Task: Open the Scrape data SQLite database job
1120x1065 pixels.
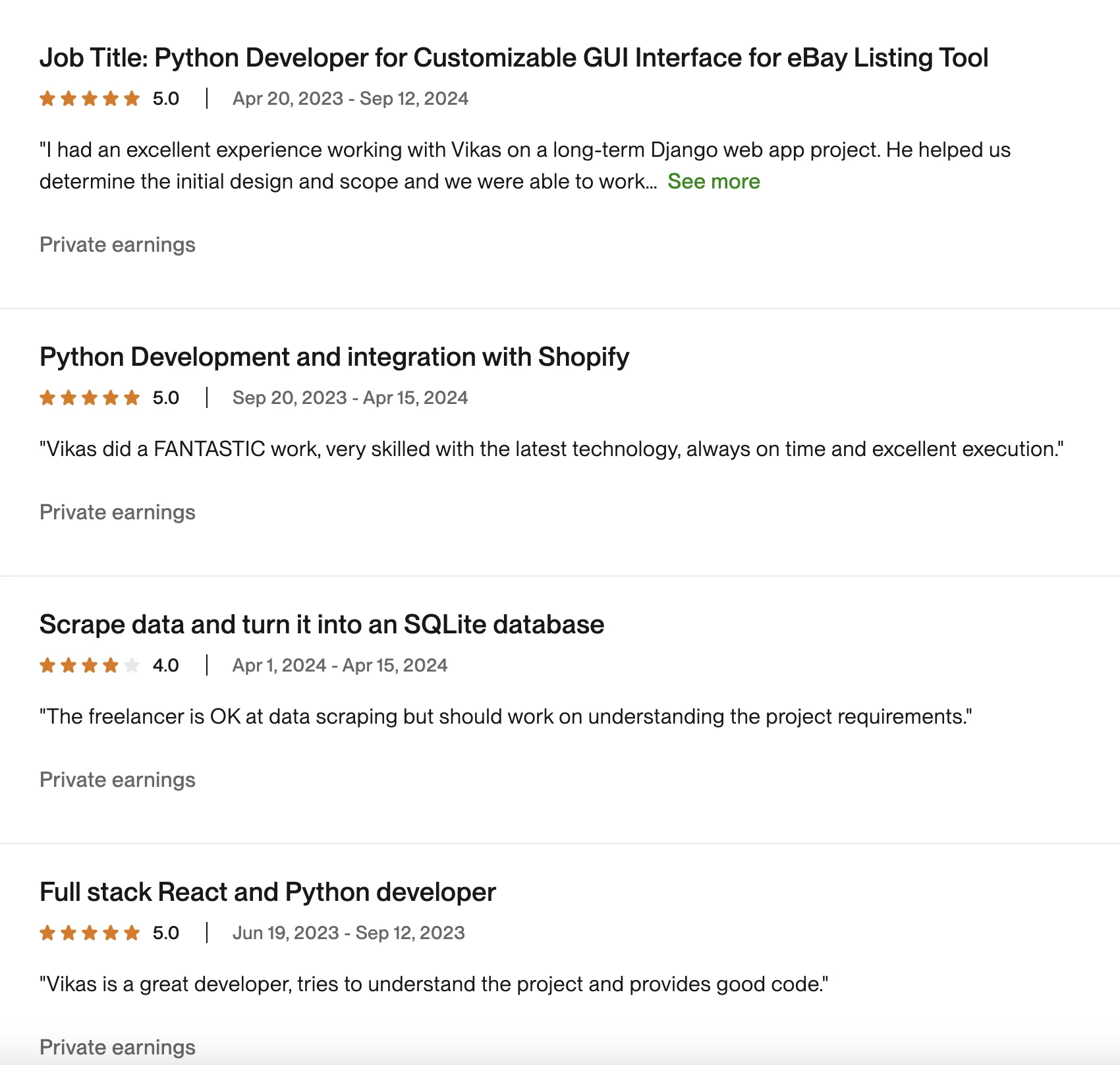Action: (322, 625)
